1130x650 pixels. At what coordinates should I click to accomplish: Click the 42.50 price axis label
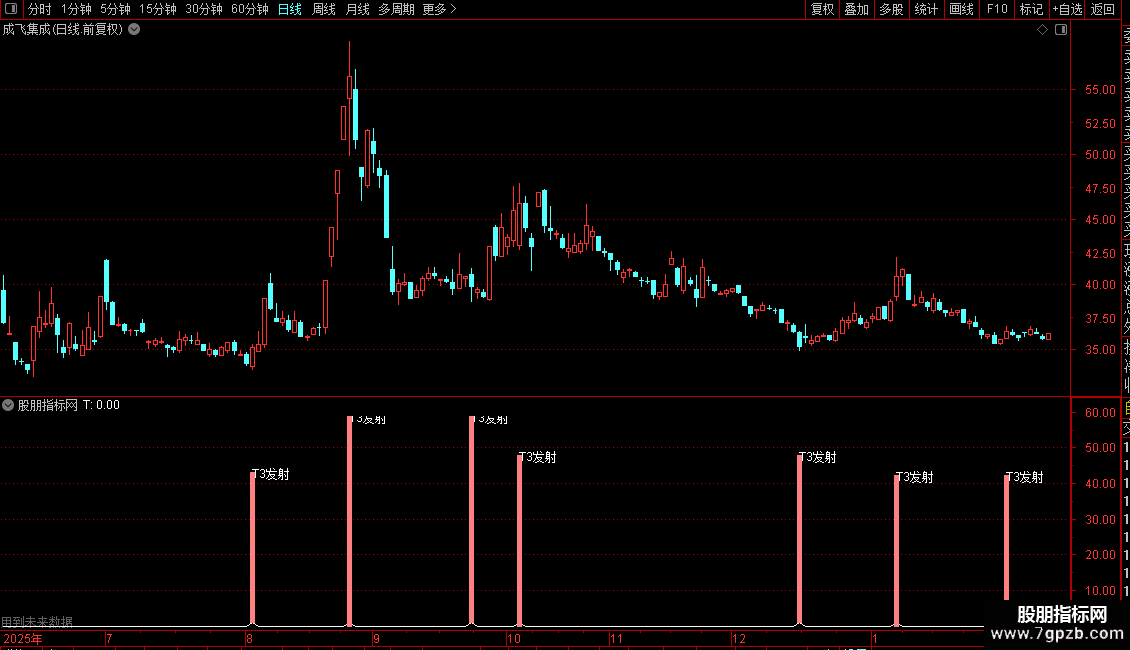click(1100, 254)
